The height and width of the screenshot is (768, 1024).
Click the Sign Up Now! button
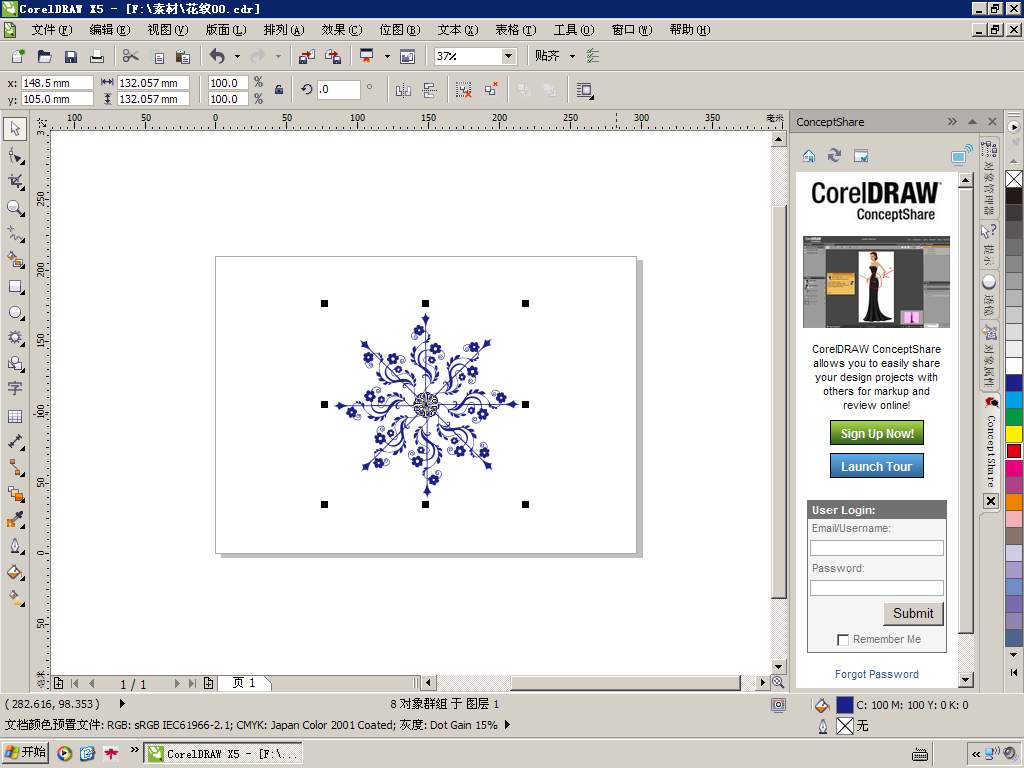876,434
